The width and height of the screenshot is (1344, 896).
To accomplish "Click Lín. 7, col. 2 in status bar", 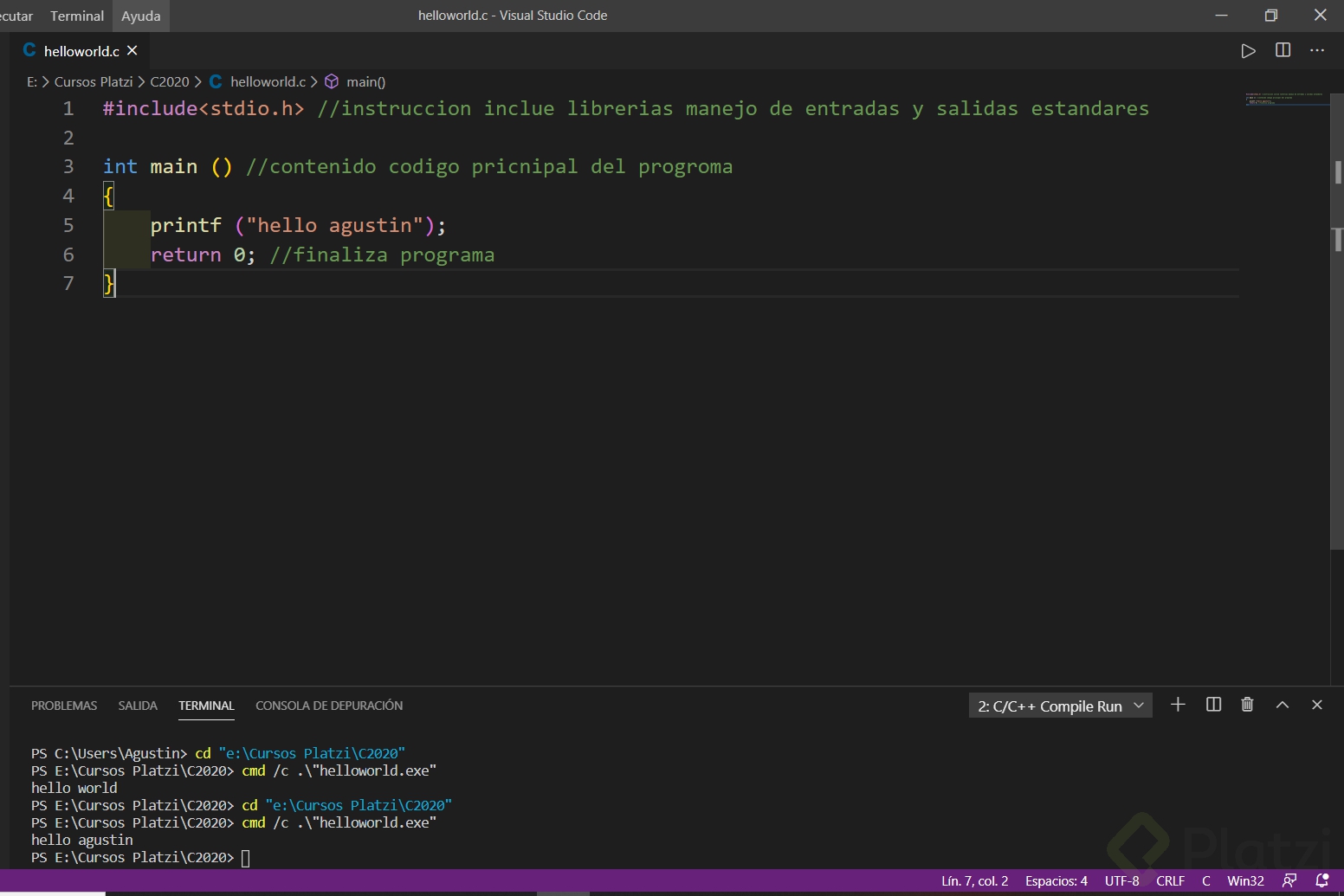I will 975,880.
